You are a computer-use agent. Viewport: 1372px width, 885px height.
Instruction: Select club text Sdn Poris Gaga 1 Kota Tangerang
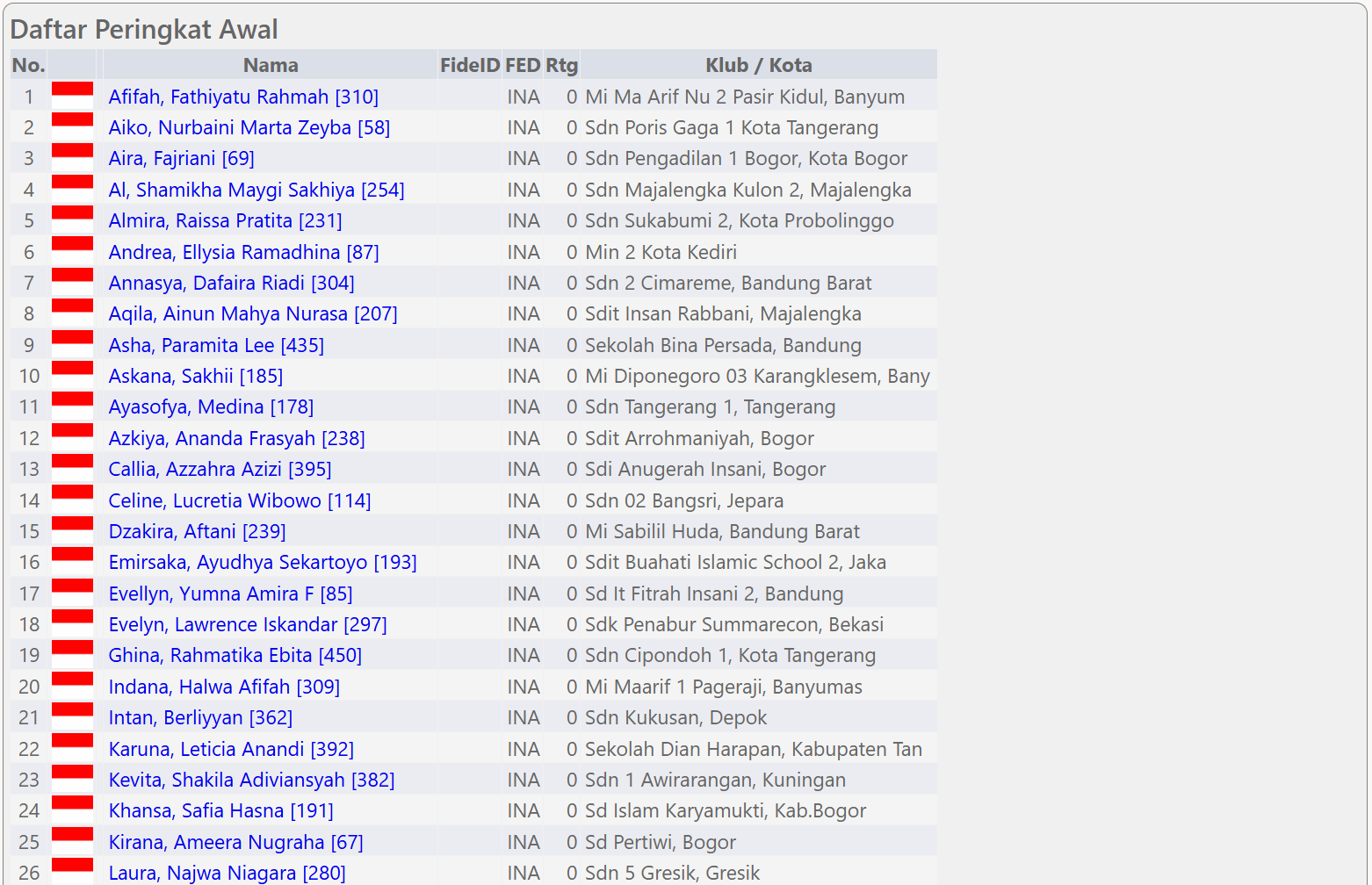tap(732, 127)
